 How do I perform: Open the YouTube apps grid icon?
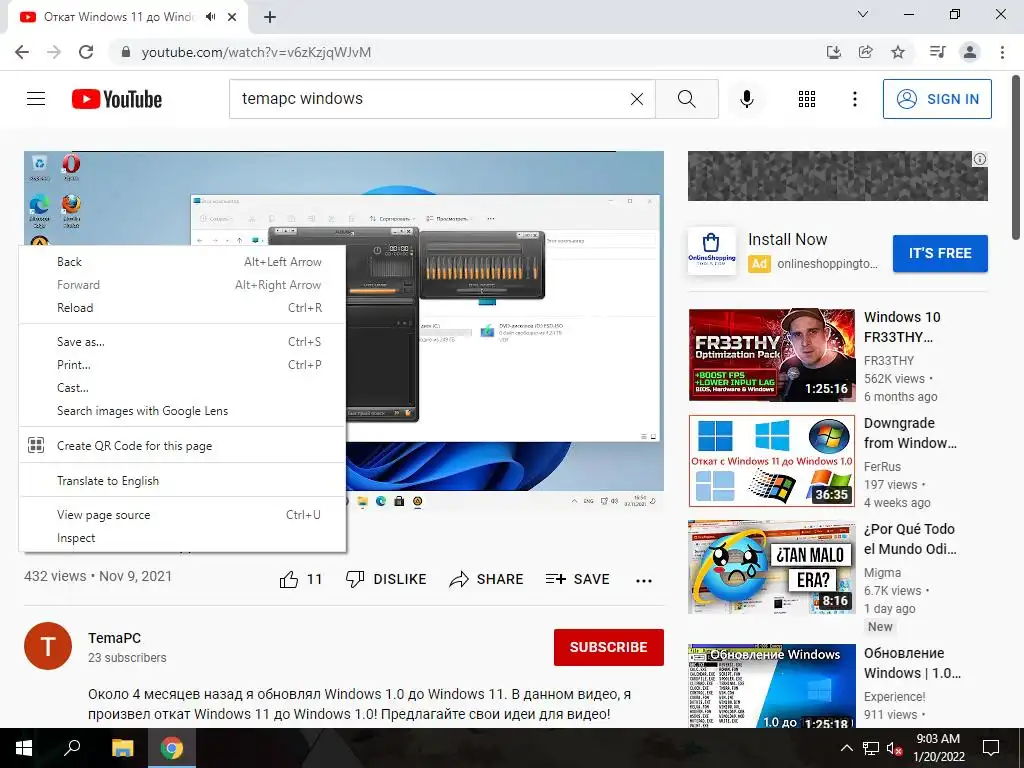click(807, 99)
